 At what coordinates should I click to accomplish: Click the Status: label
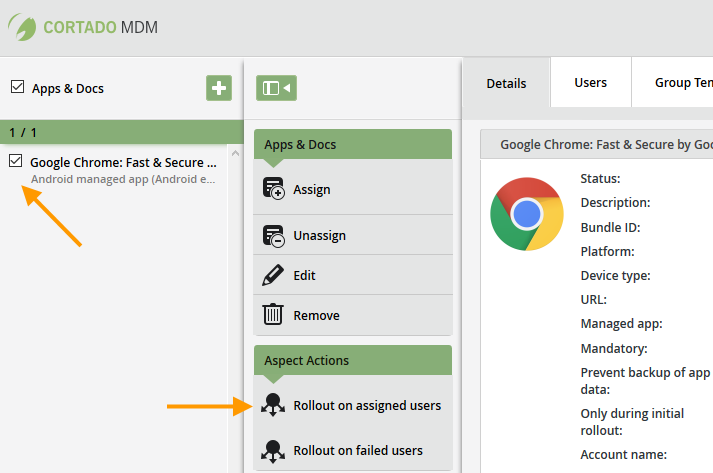click(x=600, y=178)
